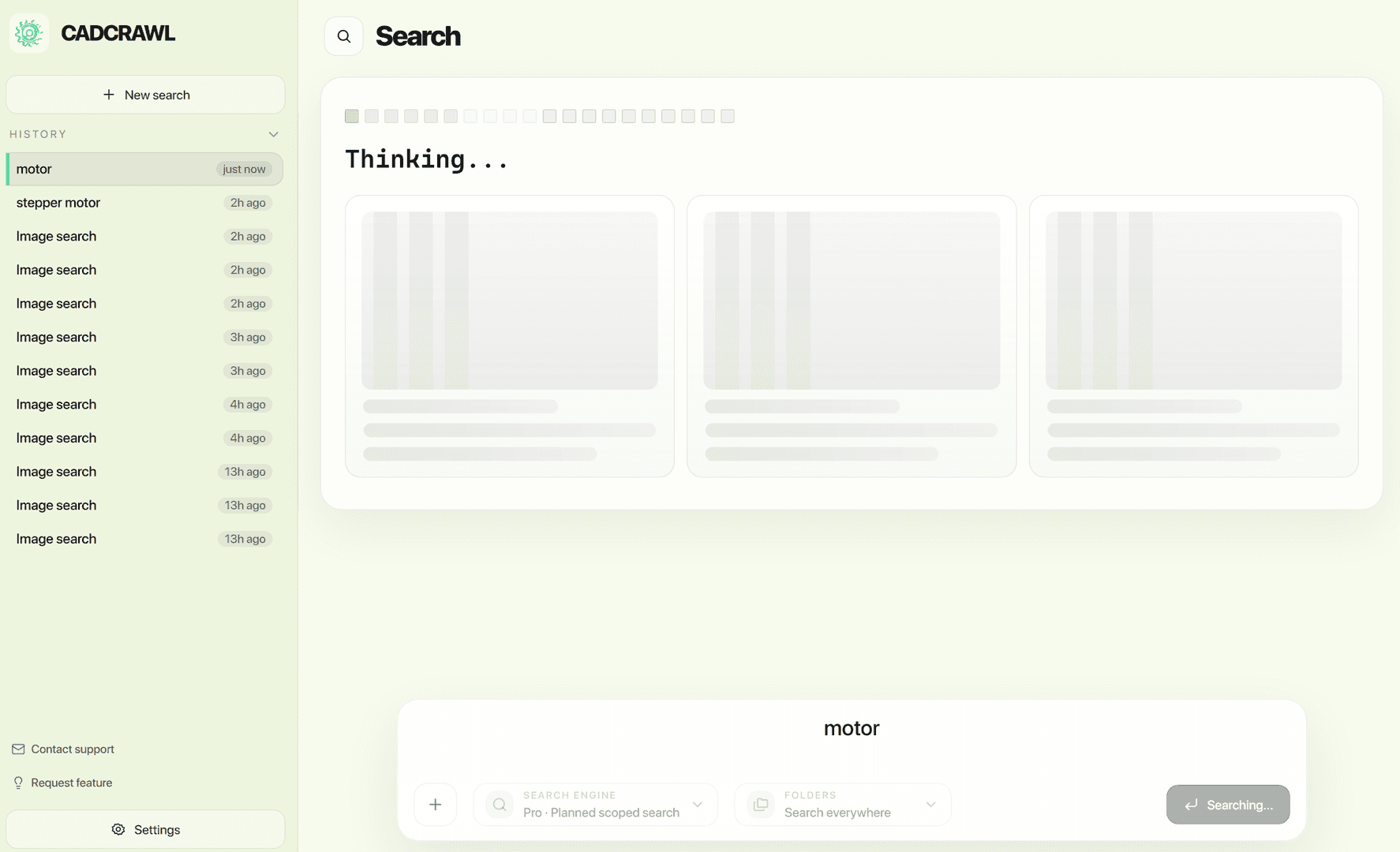
Task: Start a New search
Action: (x=145, y=95)
